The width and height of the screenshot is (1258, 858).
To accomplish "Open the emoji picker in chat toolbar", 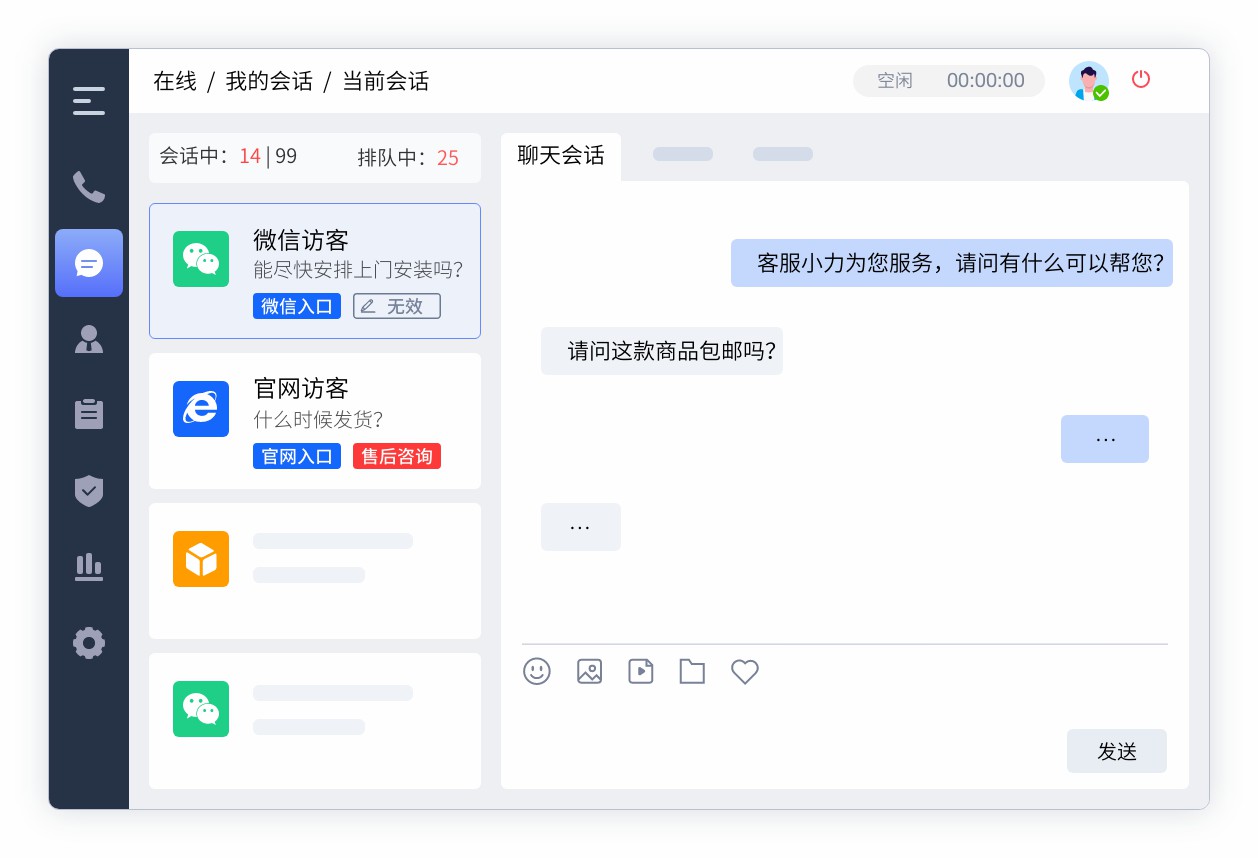I will click(537, 672).
